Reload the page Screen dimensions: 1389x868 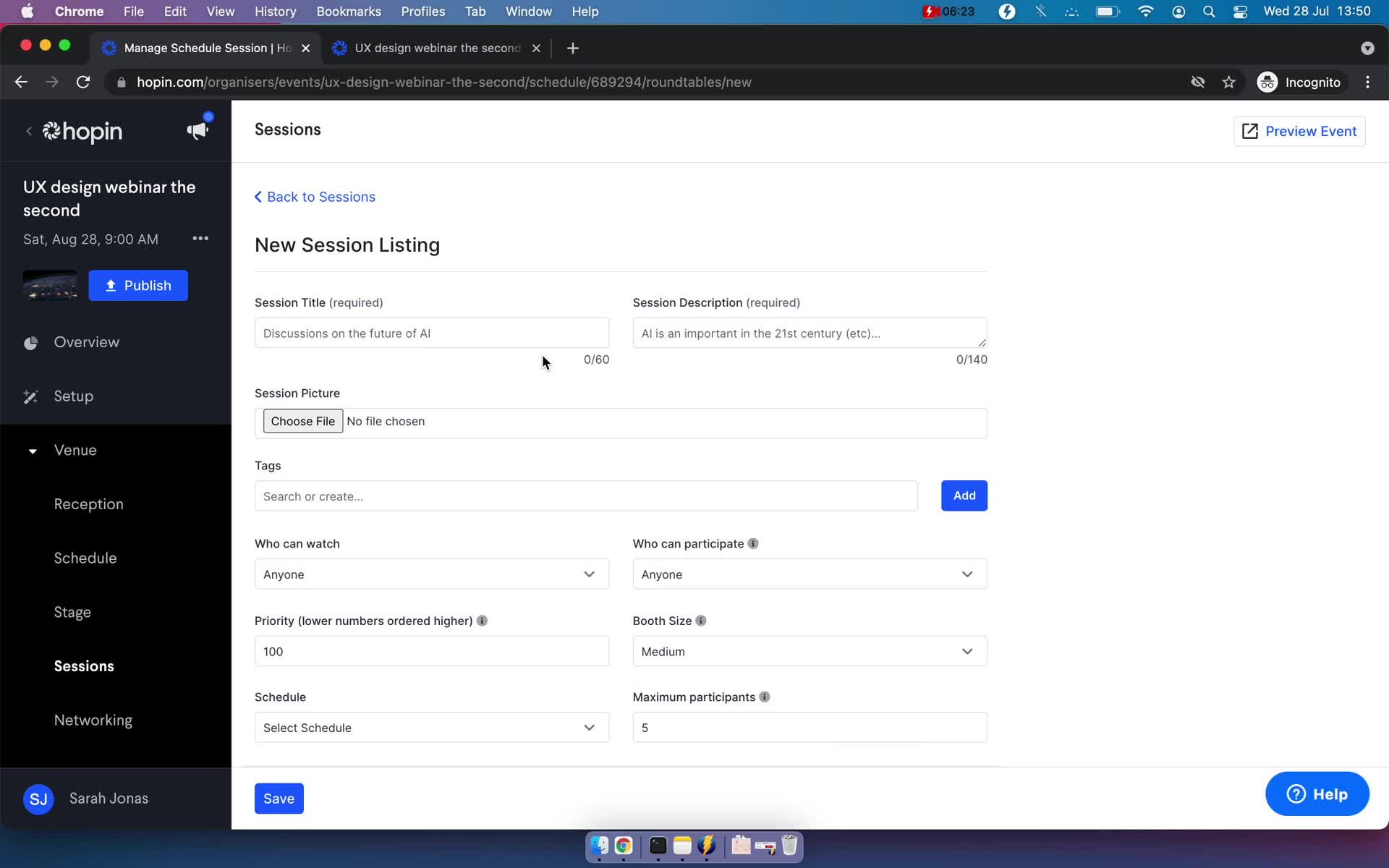pos(83,82)
